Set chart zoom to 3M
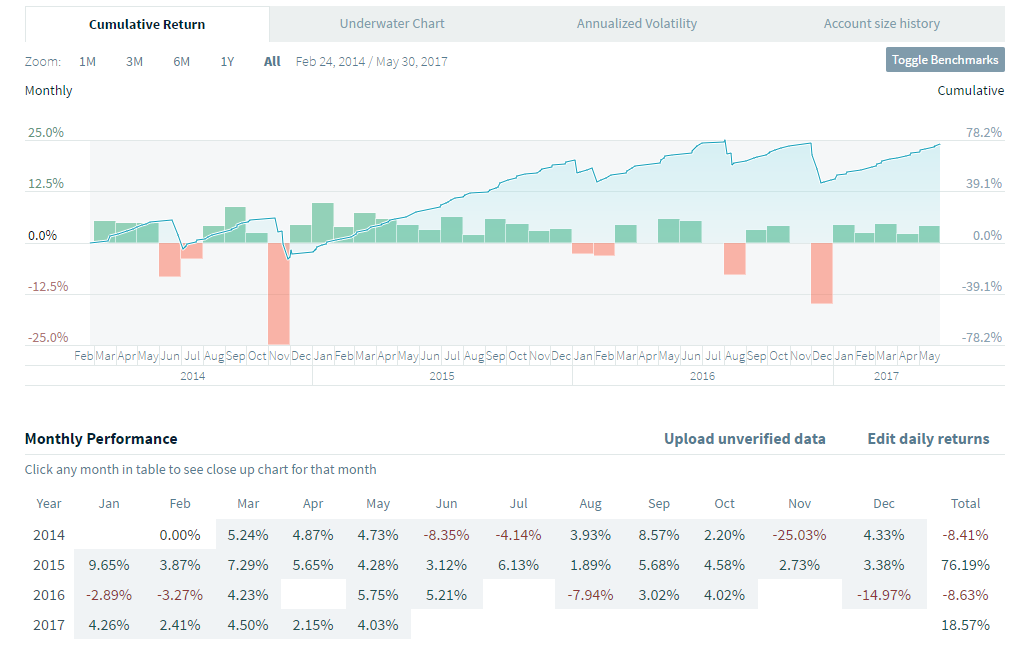1019x647 pixels. pos(134,61)
